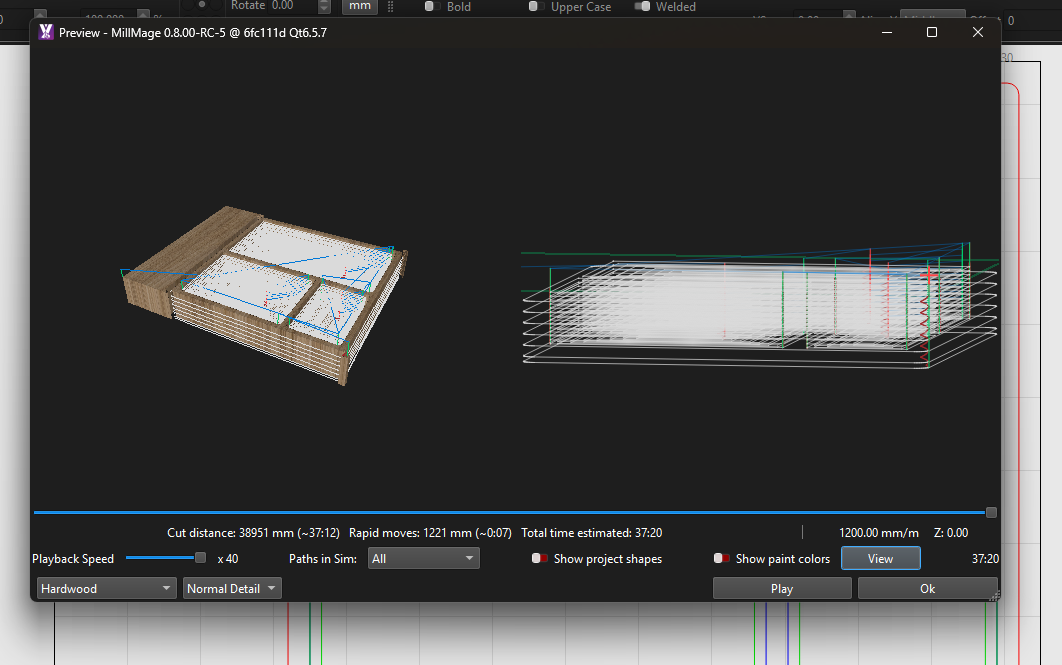Open the Hardwood material dropdown

click(x=106, y=589)
